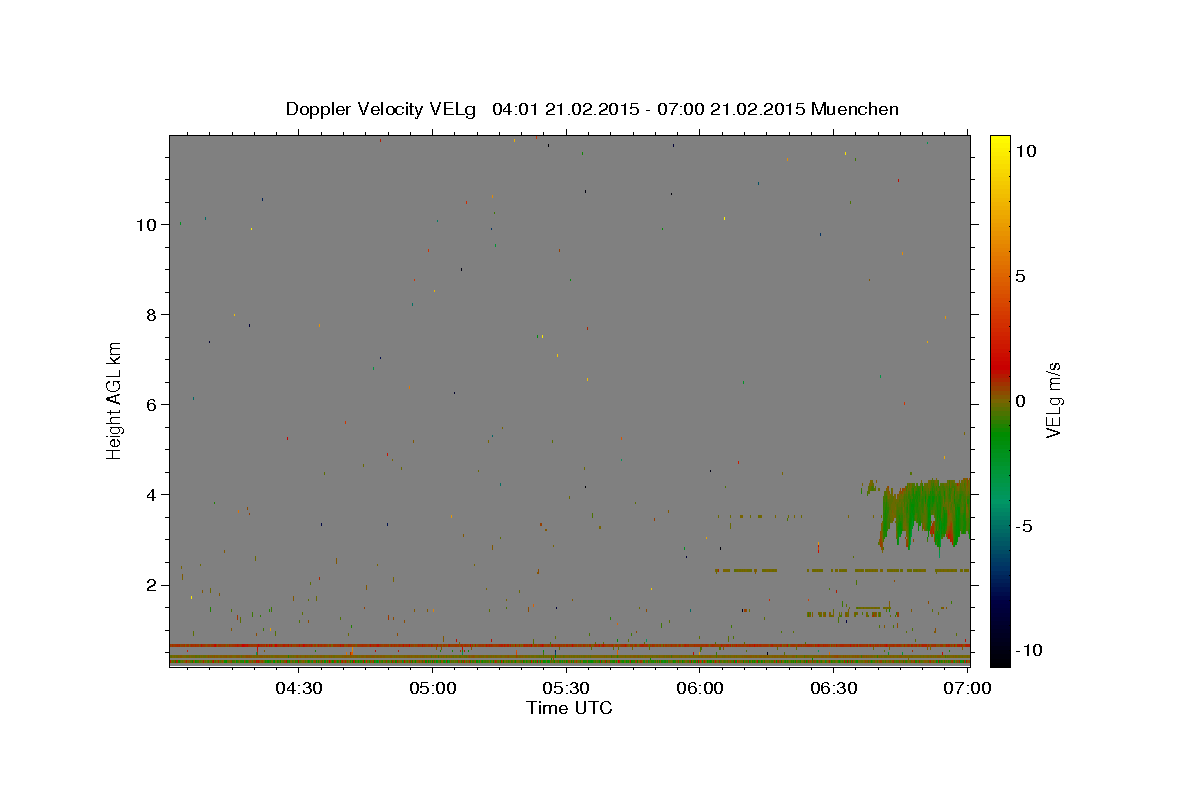1200x800 pixels.
Task: Click the colorbar value 0 label
Action: (x=1020, y=401)
